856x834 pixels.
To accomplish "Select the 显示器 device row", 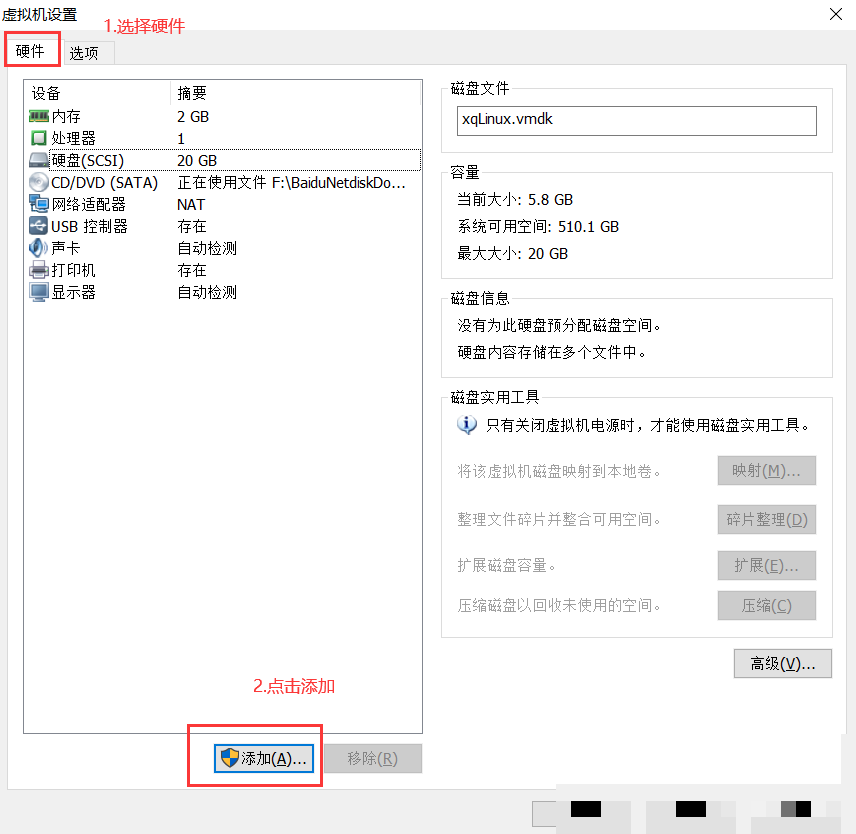I will 224,292.
